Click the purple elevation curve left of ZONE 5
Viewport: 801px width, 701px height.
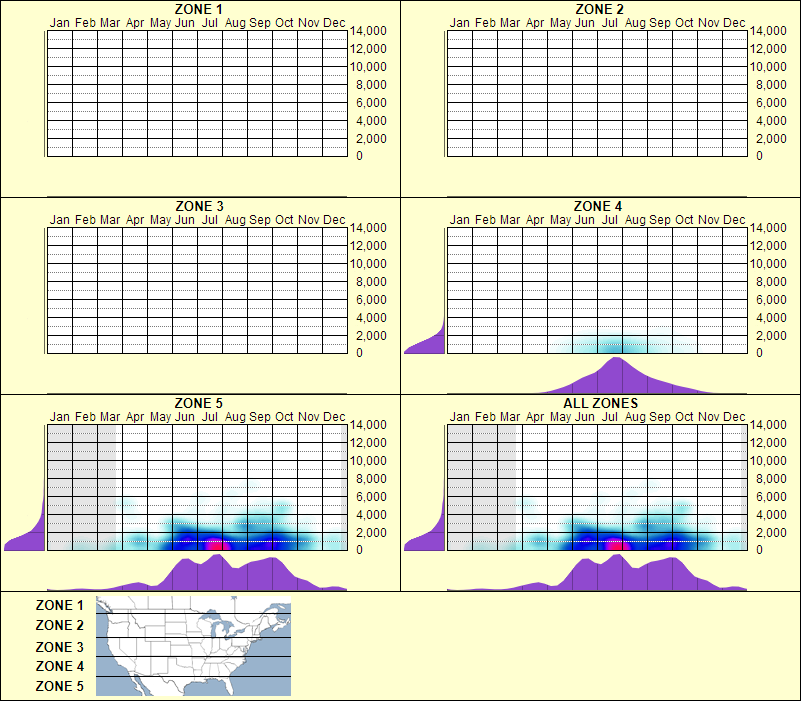click(x=20, y=545)
